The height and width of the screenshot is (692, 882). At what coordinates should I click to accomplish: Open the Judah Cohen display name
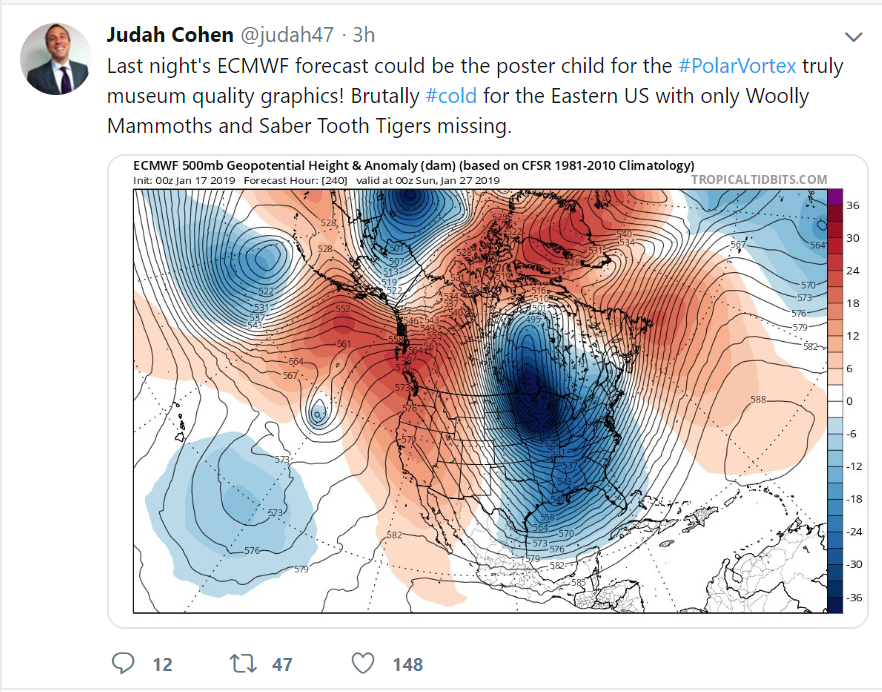pyautogui.click(x=170, y=35)
